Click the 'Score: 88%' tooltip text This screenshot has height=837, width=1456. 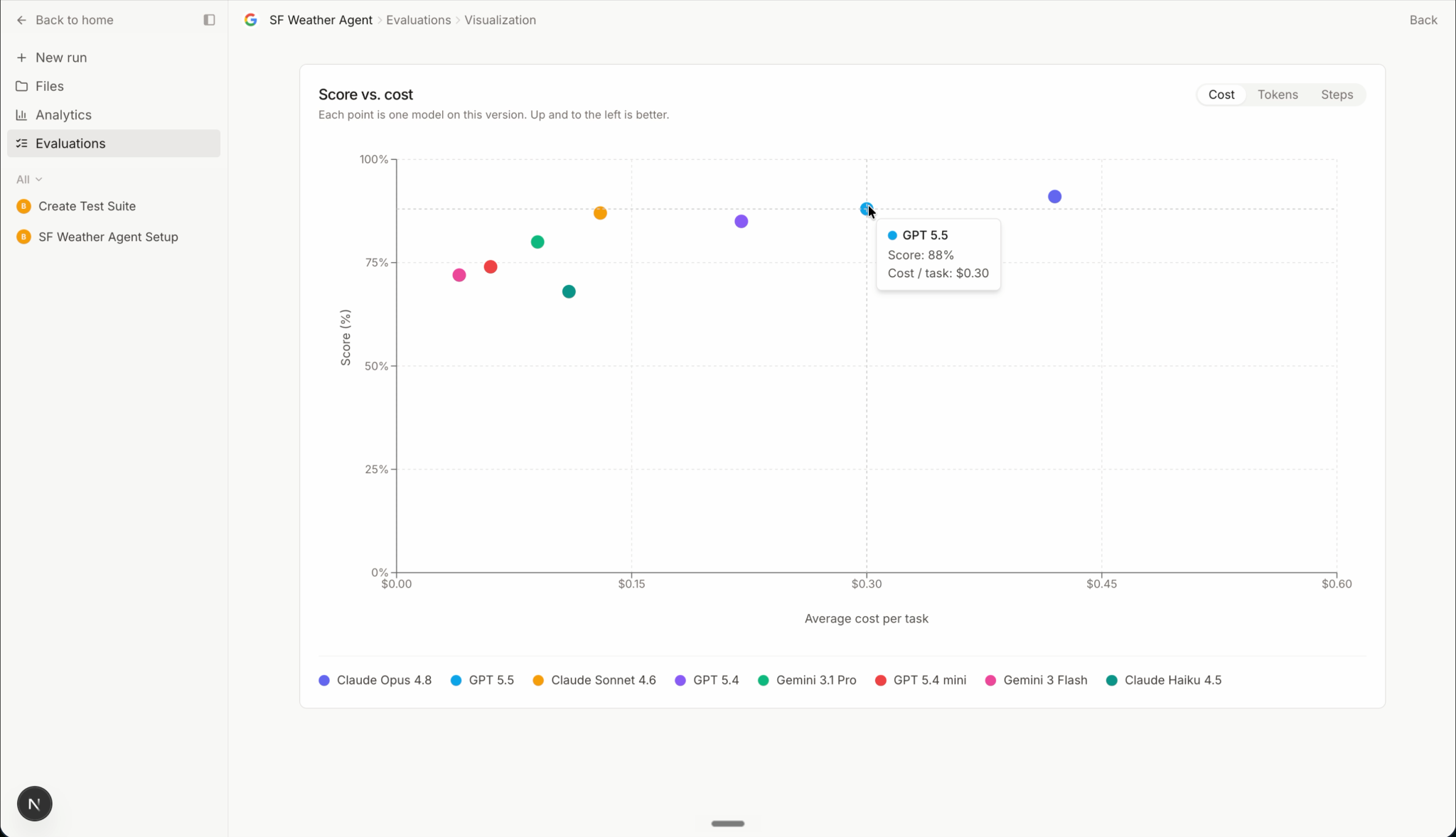921,255
